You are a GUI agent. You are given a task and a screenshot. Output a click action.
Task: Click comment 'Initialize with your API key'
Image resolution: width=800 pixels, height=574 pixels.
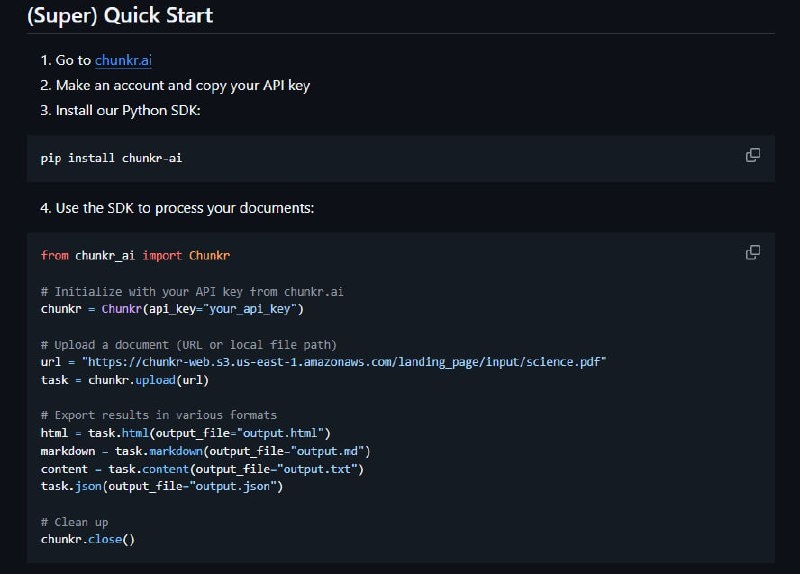coord(192,292)
